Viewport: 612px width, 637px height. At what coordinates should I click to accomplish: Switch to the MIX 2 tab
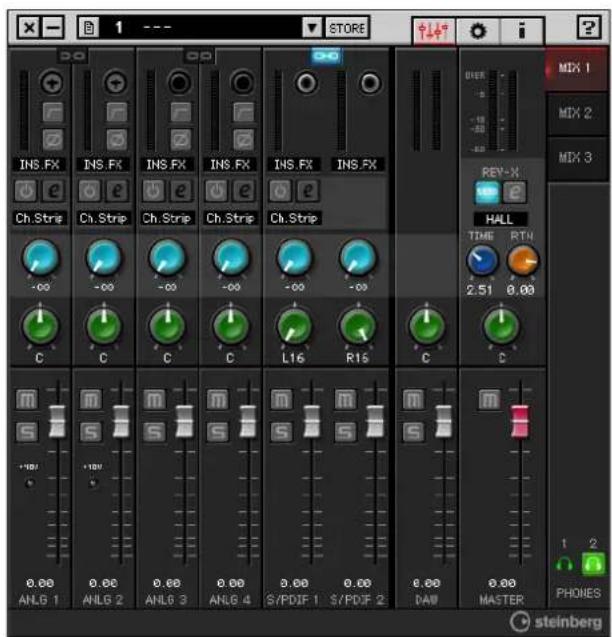[576, 113]
